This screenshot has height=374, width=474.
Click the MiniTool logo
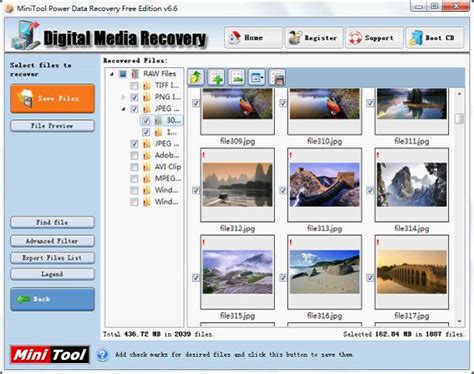coord(50,354)
